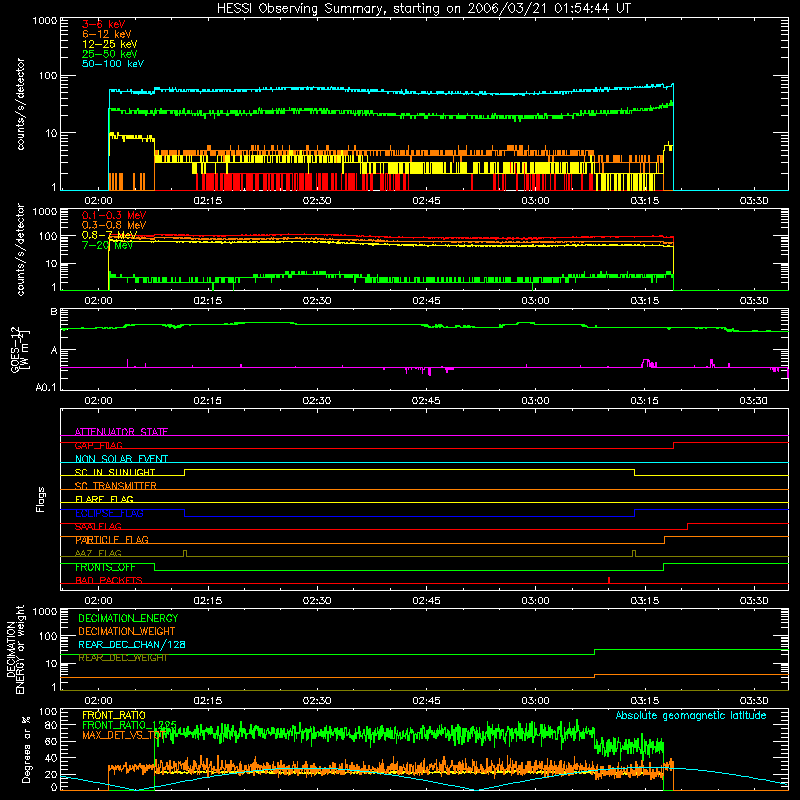Select the DECIMATION_ENERGY legend label
This screenshot has height=800, width=800.
[x=128, y=618]
